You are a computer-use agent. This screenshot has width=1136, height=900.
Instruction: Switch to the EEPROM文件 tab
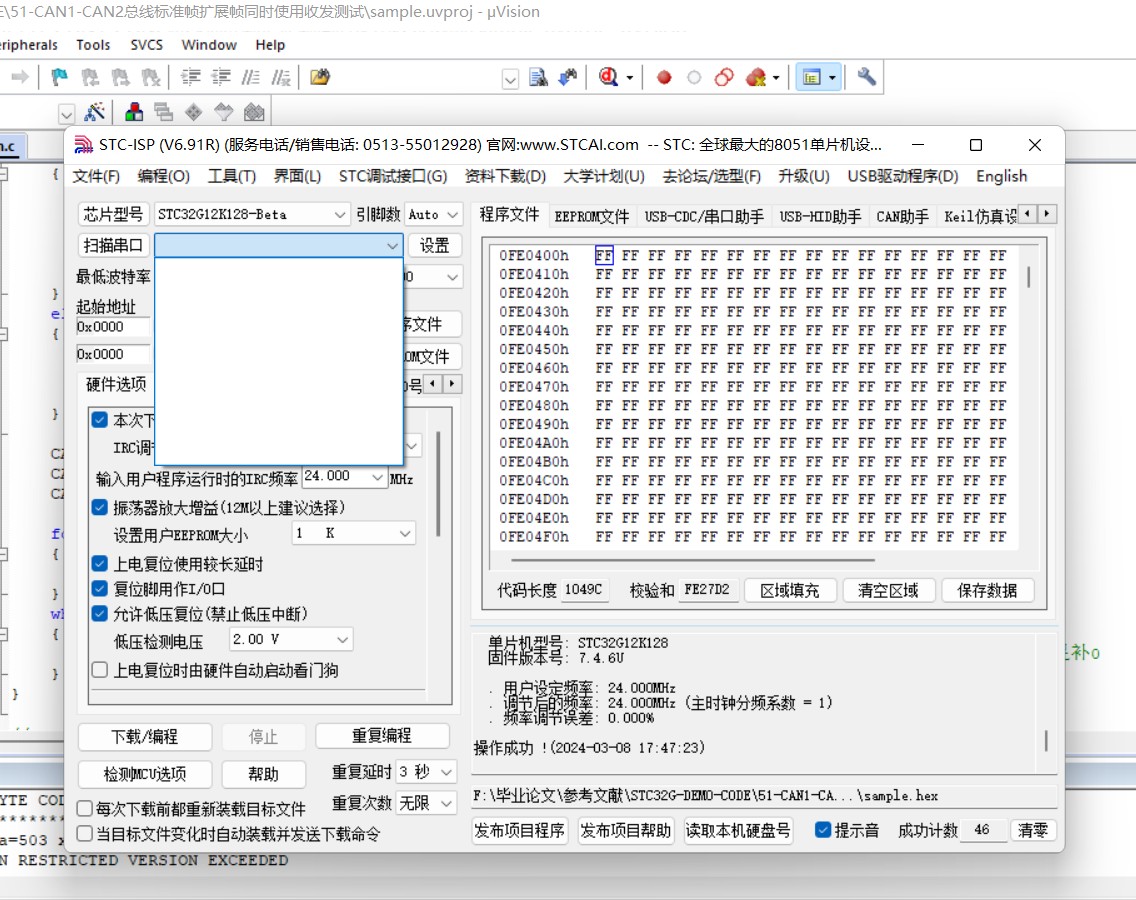click(592, 217)
